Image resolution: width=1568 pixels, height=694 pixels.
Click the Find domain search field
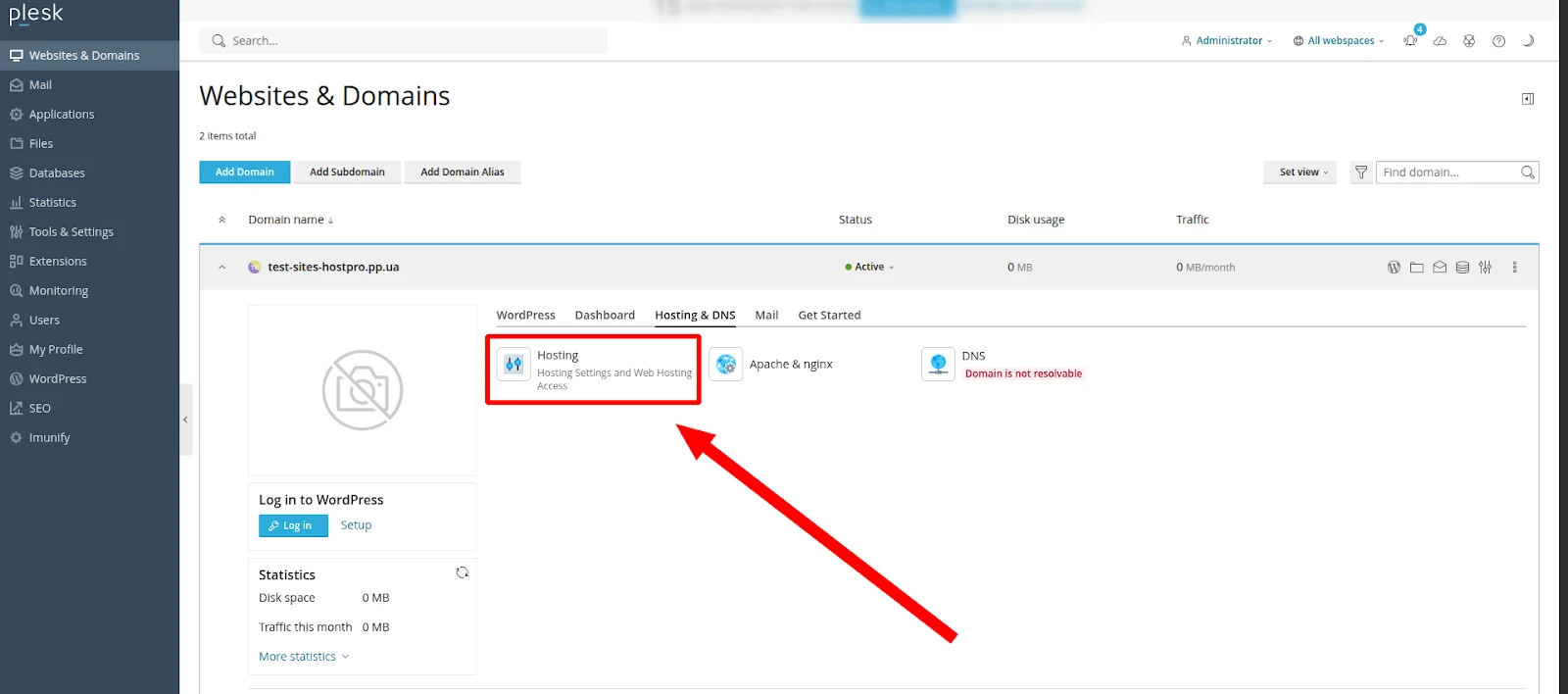(1446, 173)
